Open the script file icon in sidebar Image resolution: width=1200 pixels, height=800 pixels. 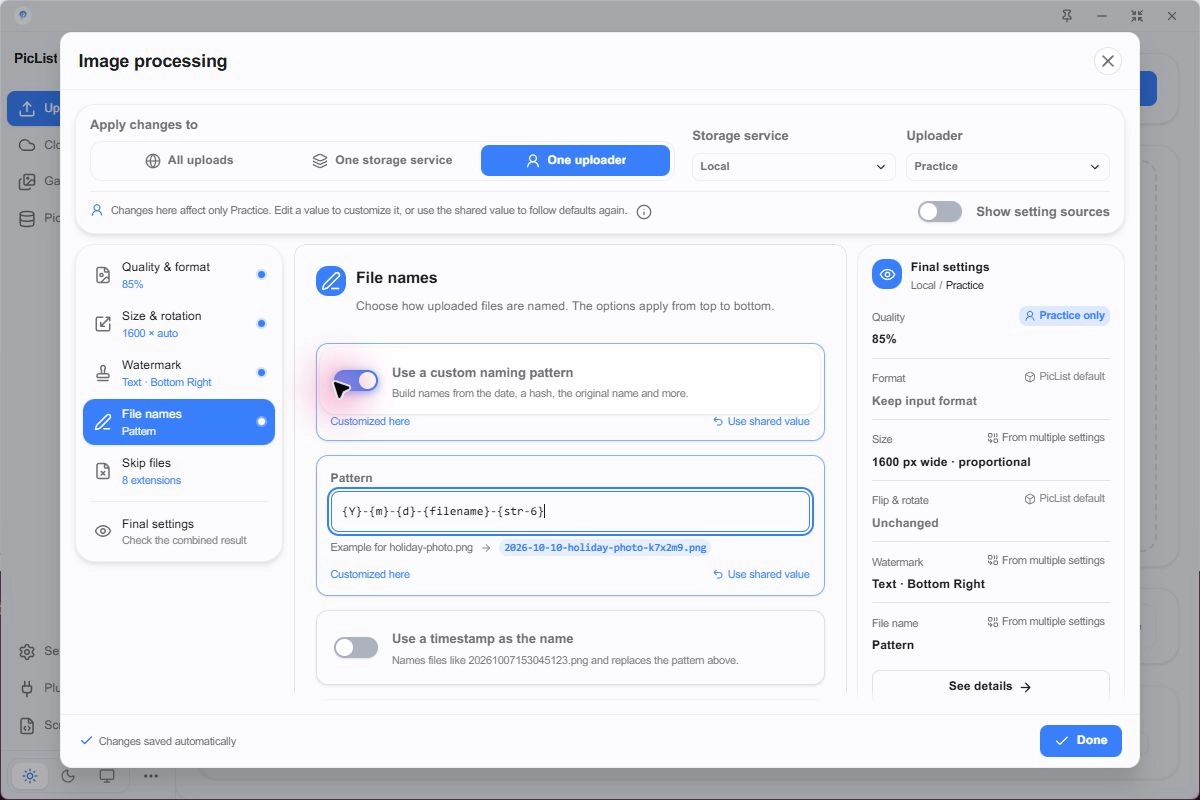click(27, 725)
